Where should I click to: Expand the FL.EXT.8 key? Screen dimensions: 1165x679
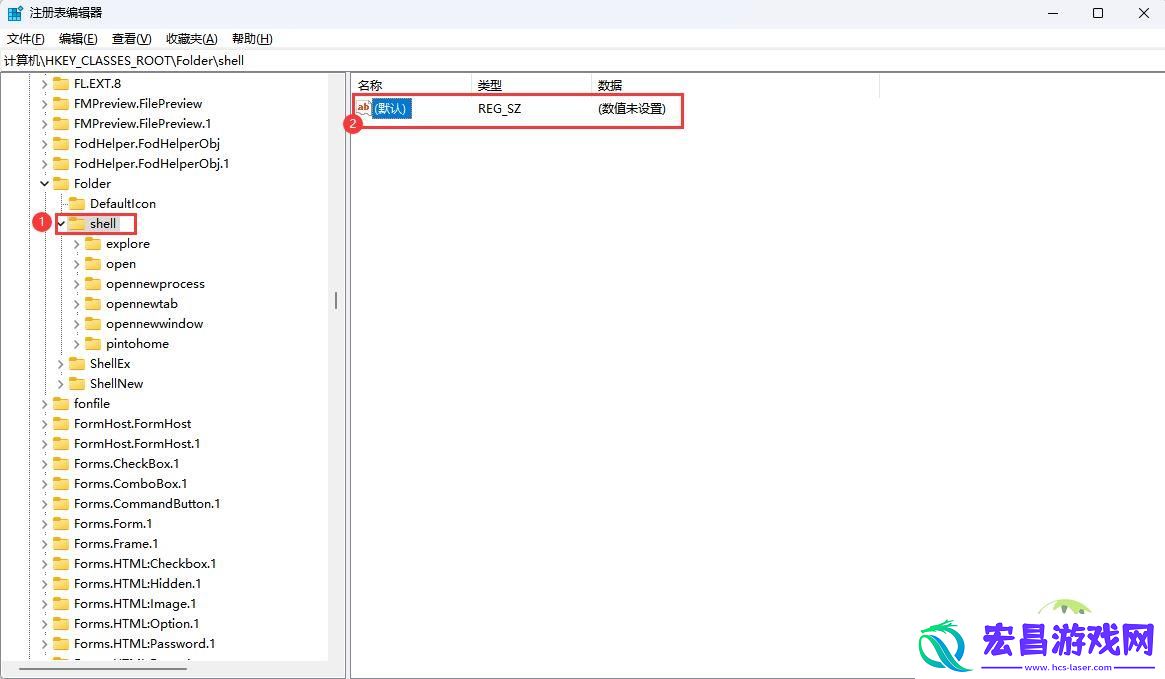45,84
